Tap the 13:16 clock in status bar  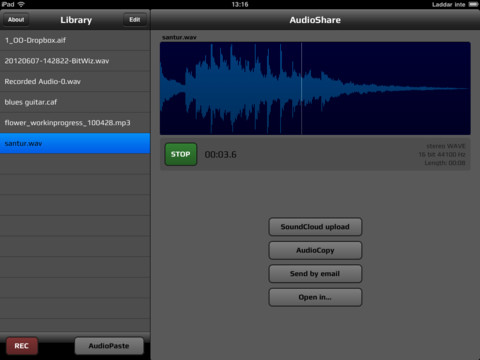[240, 4]
